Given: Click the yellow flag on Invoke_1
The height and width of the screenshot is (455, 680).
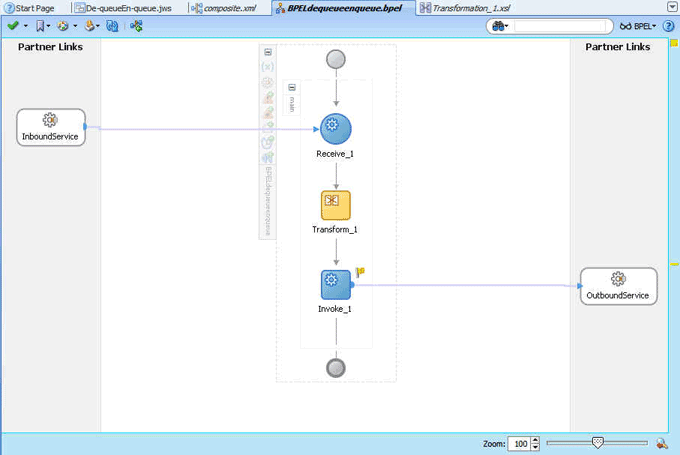Looking at the screenshot, I should [360, 272].
